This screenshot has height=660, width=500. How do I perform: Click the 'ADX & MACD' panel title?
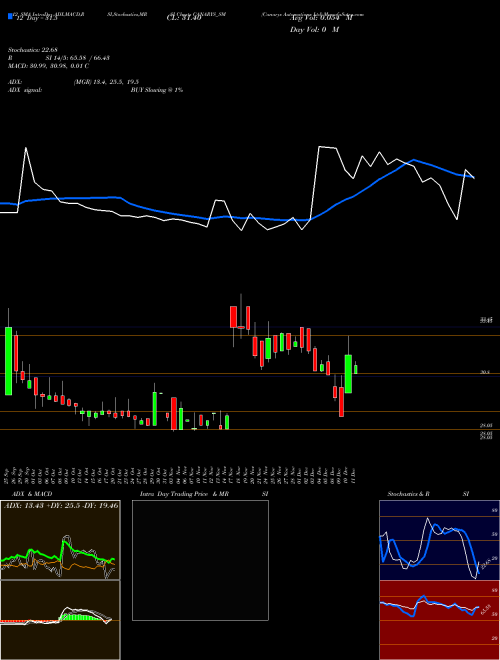(32, 494)
